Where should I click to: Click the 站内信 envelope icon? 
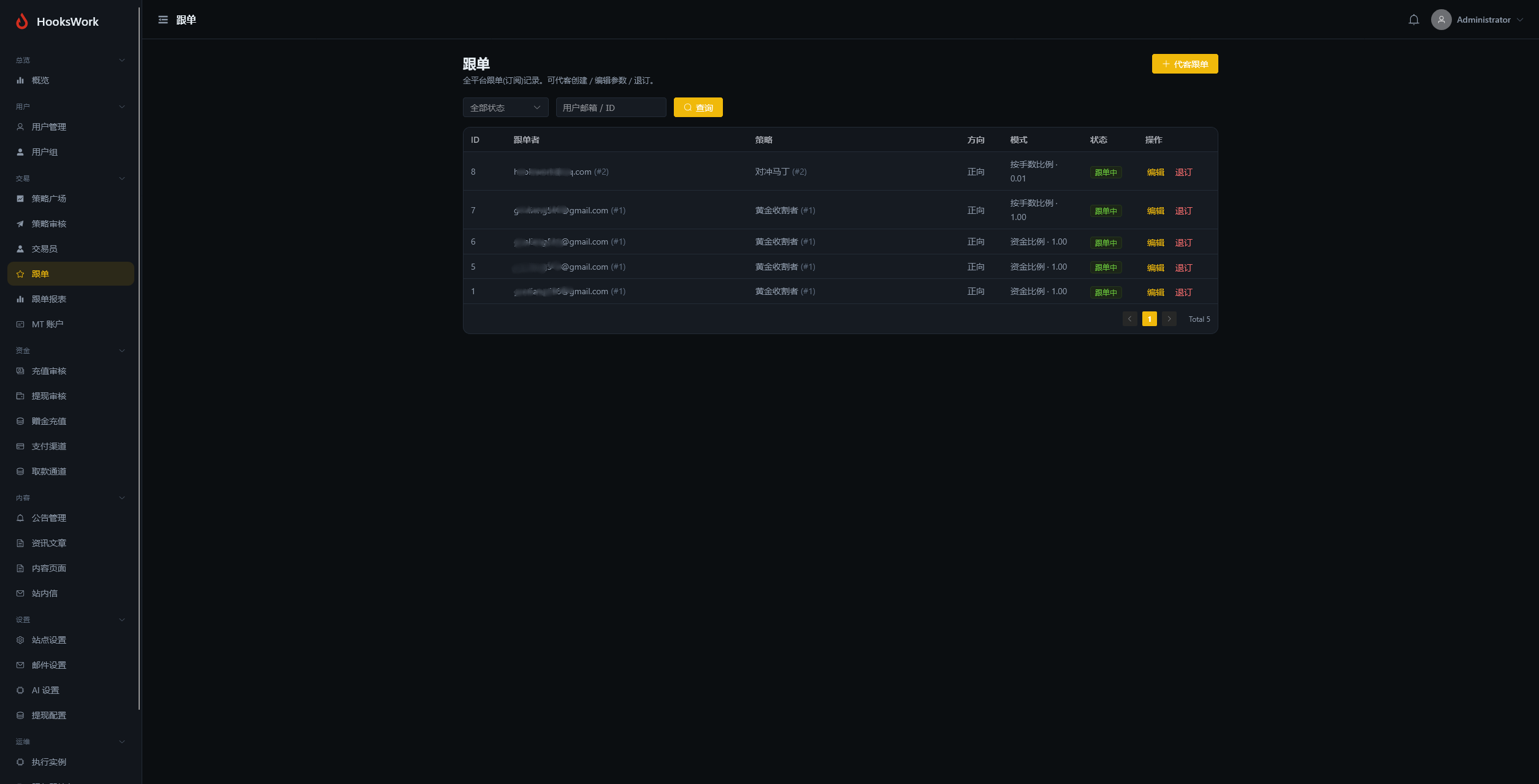(x=20, y=593)
